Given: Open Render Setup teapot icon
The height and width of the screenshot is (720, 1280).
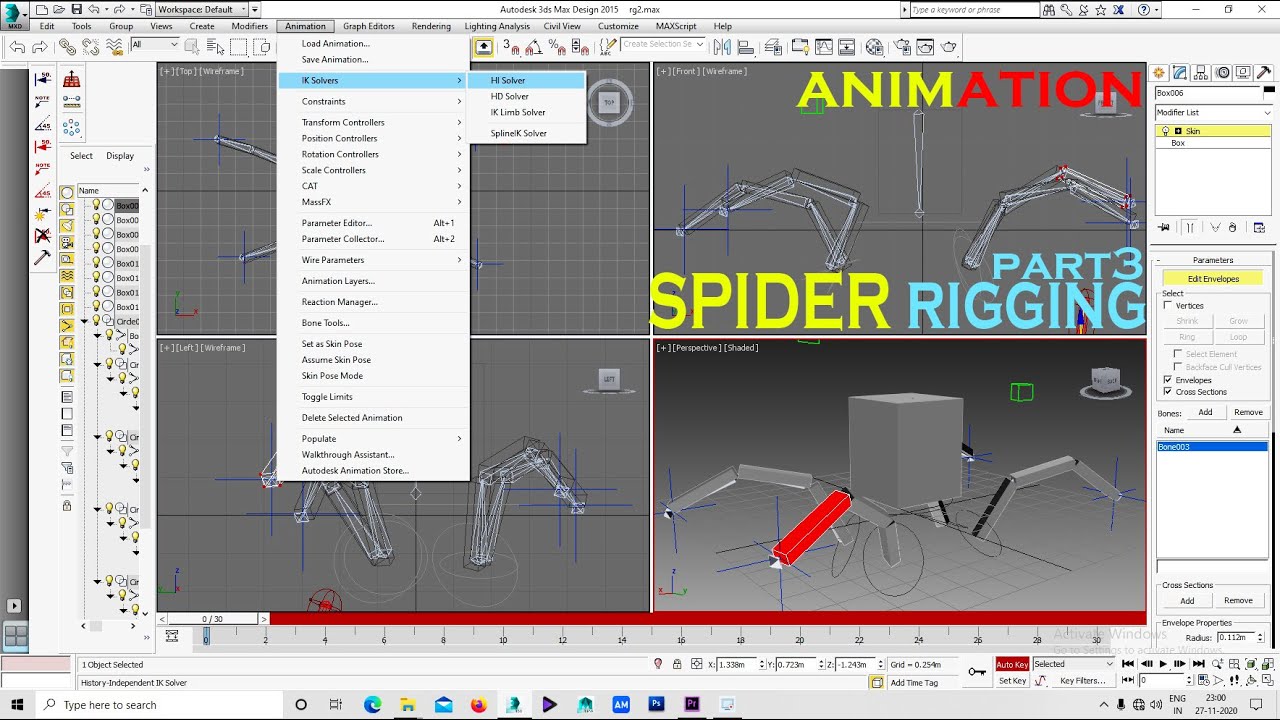Looking at the screenshot, I should [902, 46].
